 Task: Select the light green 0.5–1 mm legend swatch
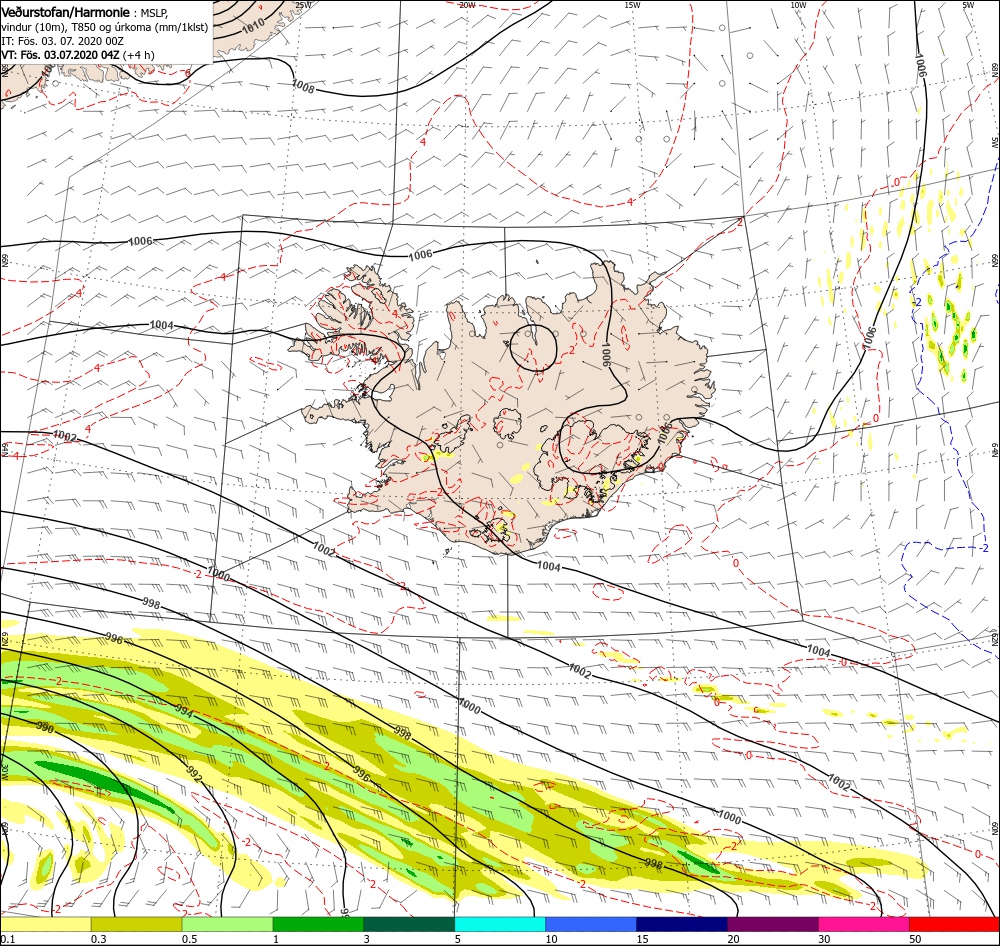point(228,924)
